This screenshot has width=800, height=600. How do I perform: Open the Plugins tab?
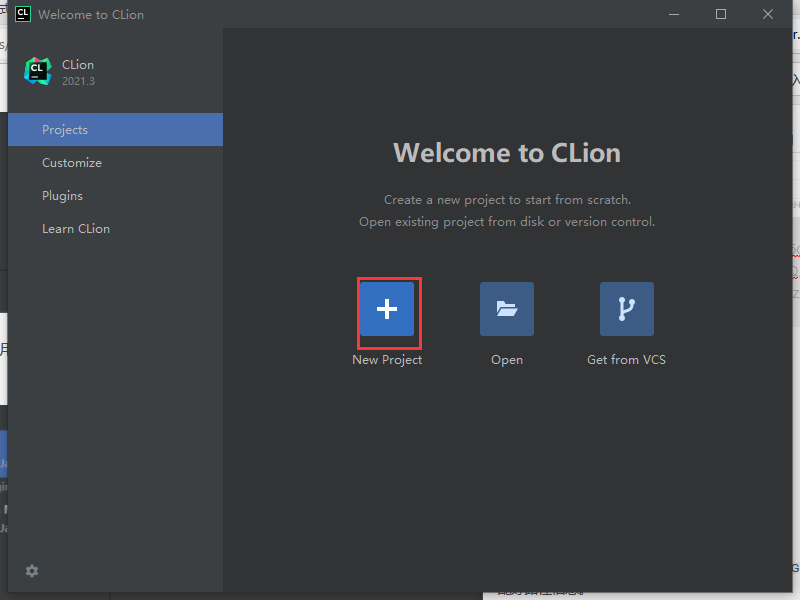pyautogui.click(x=115, y=196)
